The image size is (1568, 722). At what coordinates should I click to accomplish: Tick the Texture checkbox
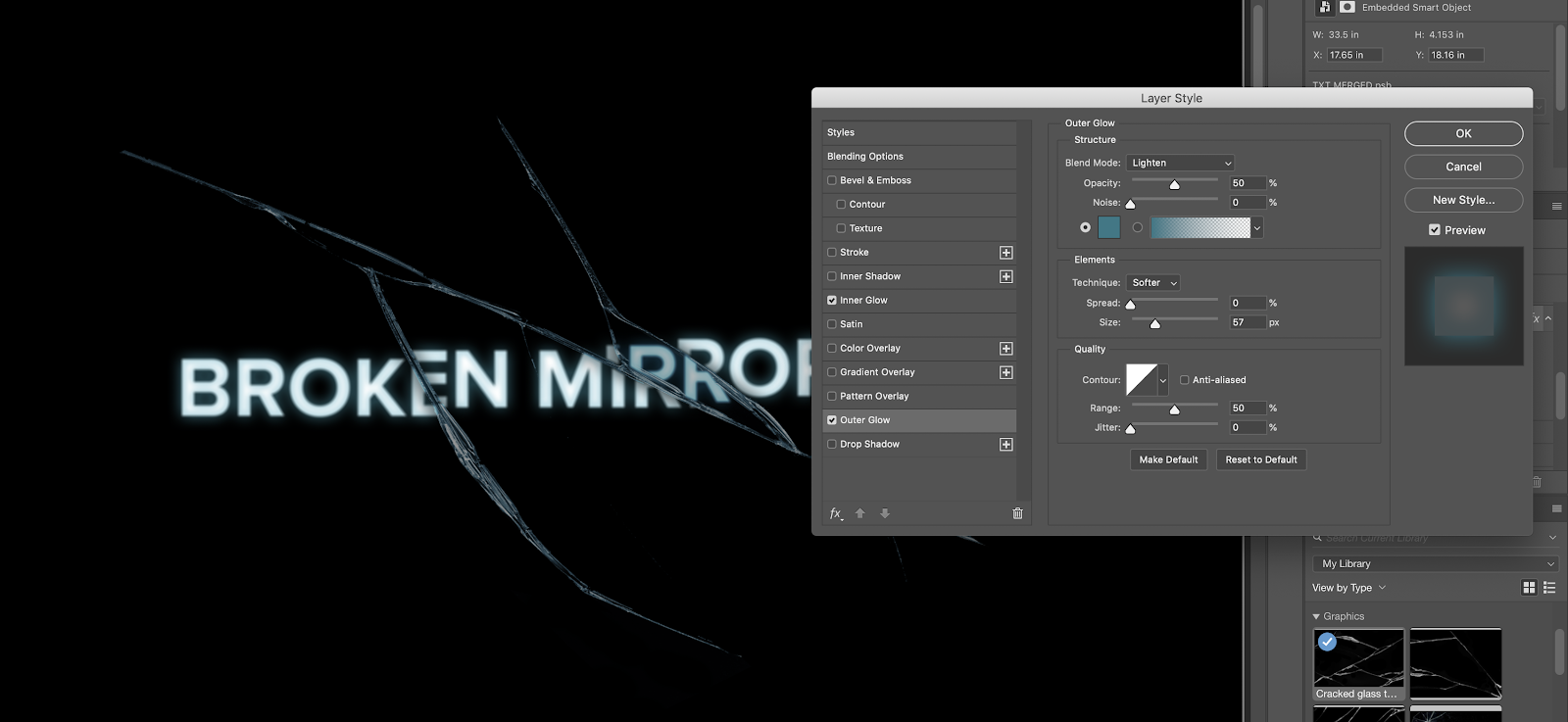pyautogui.click(x=841, y=228)
